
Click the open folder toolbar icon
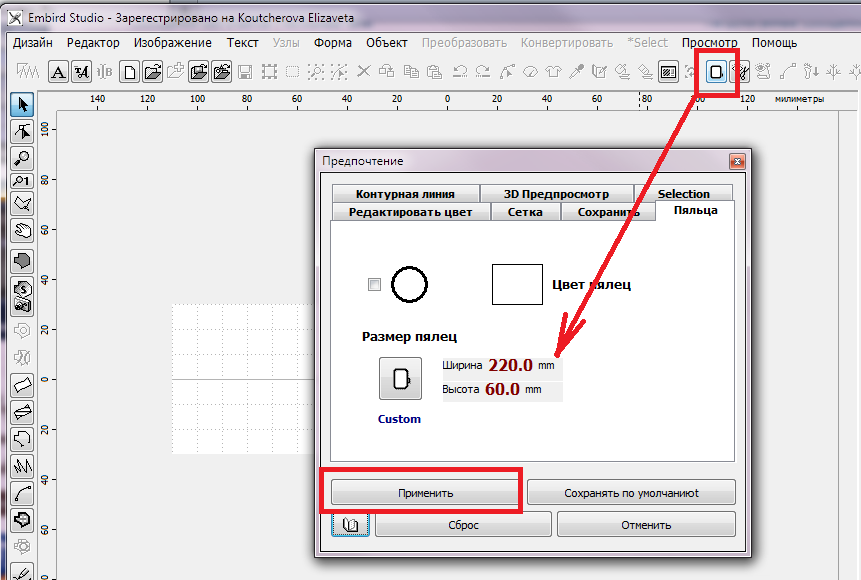pos(152,72)
